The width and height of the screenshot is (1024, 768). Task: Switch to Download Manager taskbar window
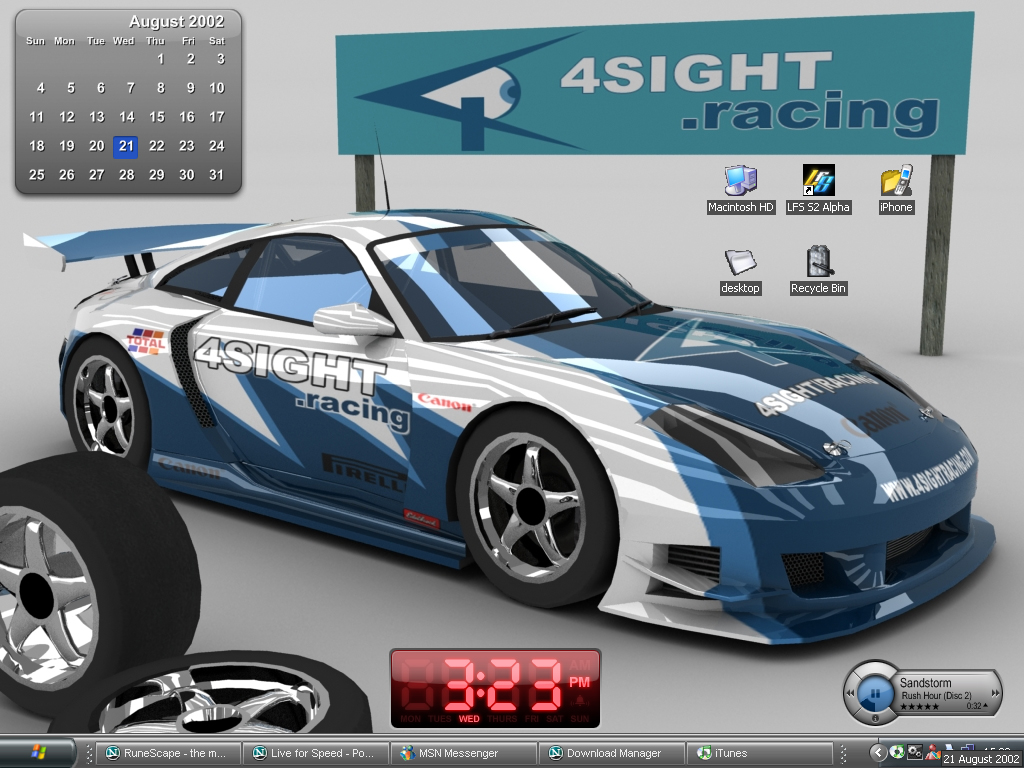coord(611,753)
